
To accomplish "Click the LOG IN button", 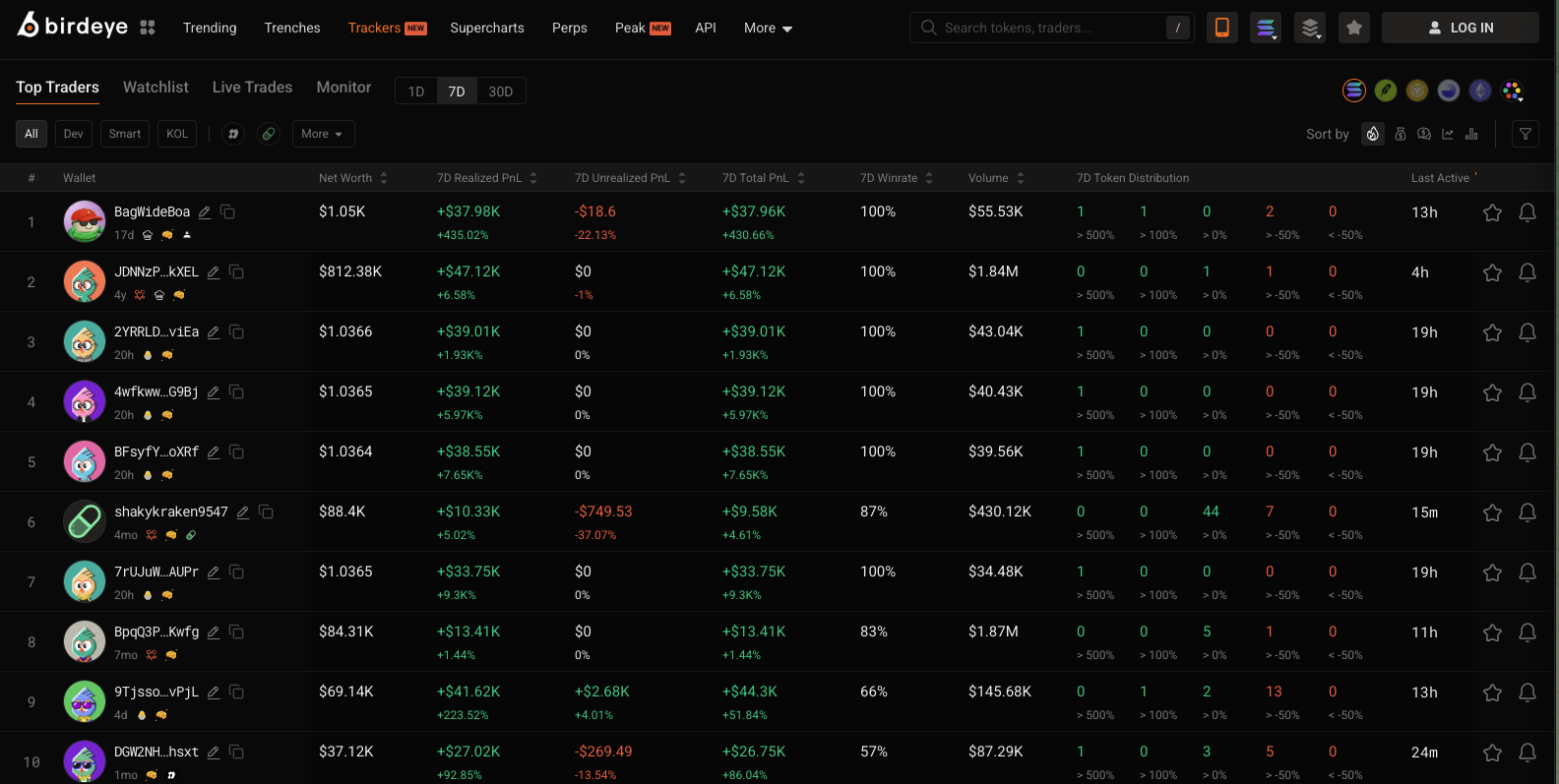I will [x=1461, y=28].
